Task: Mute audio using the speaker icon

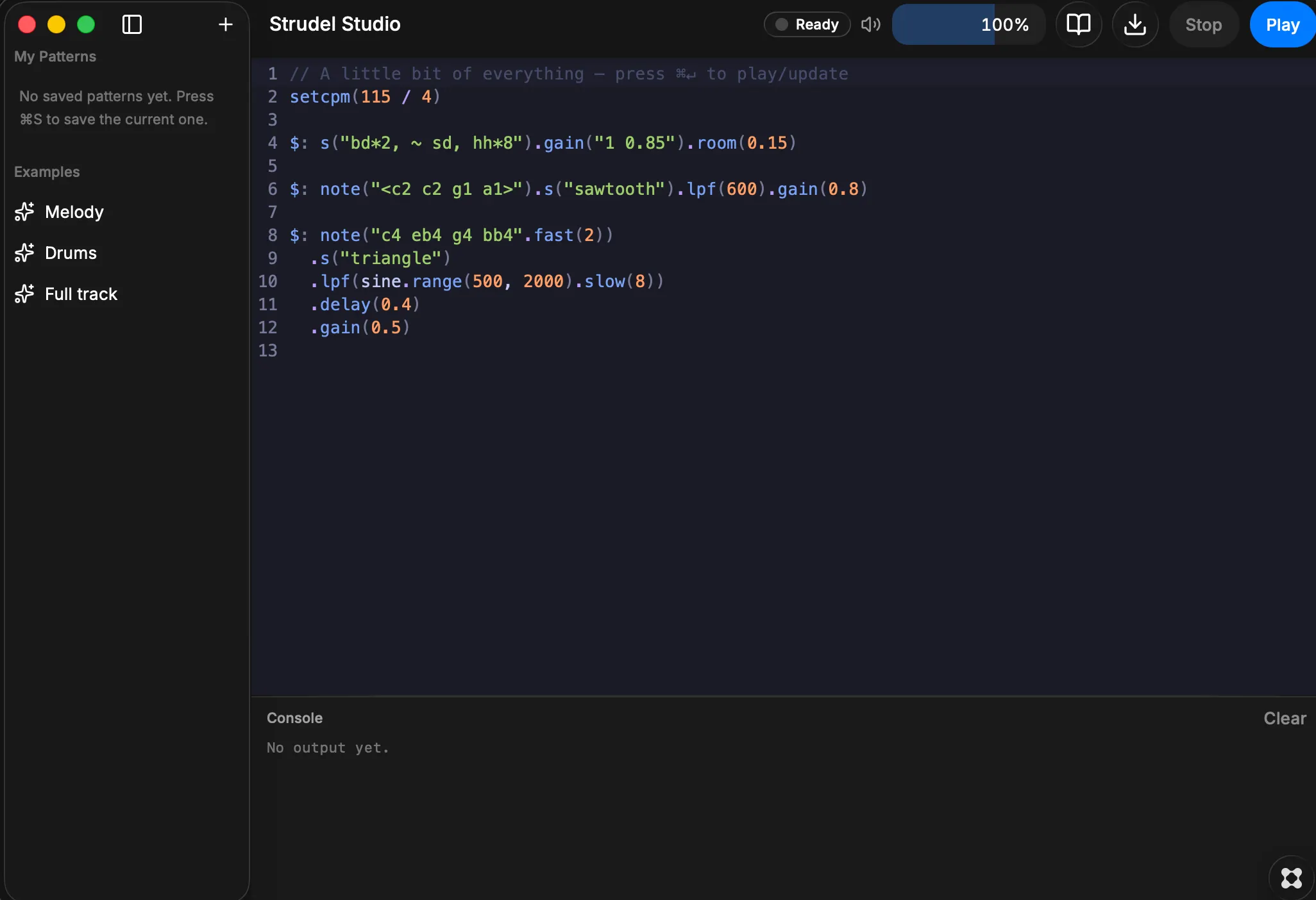Action: click(x=870, y=24)
